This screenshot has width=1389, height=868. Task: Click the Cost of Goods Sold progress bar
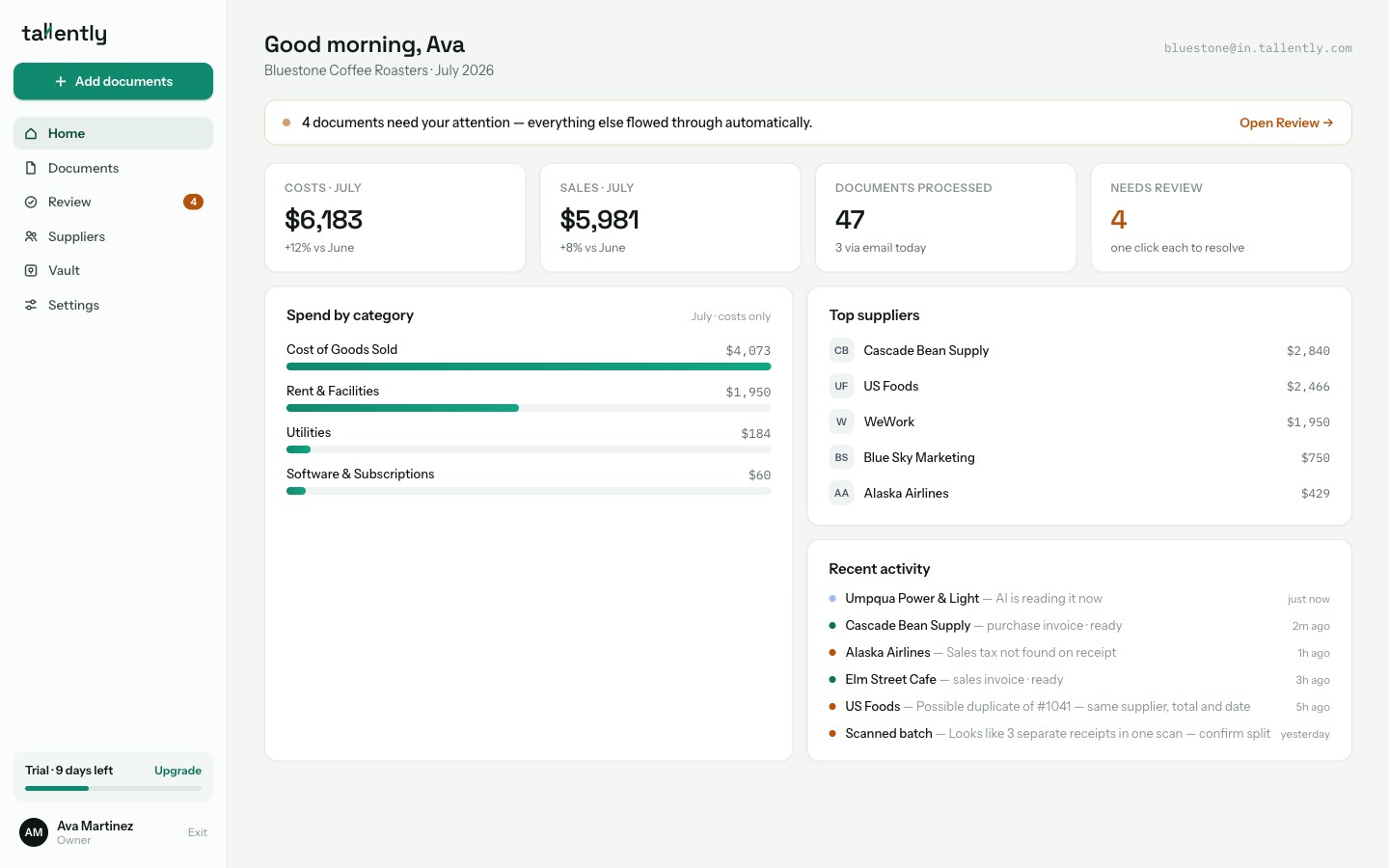click(x=529, y=366)
